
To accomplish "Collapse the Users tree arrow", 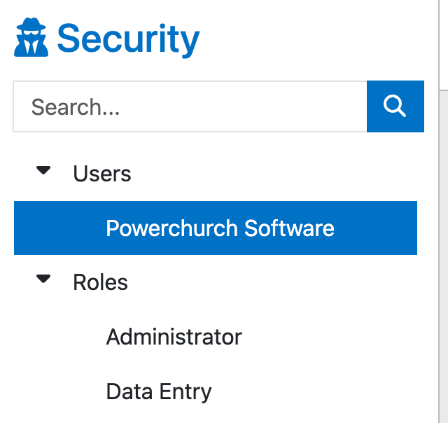I will coord(43,170).
